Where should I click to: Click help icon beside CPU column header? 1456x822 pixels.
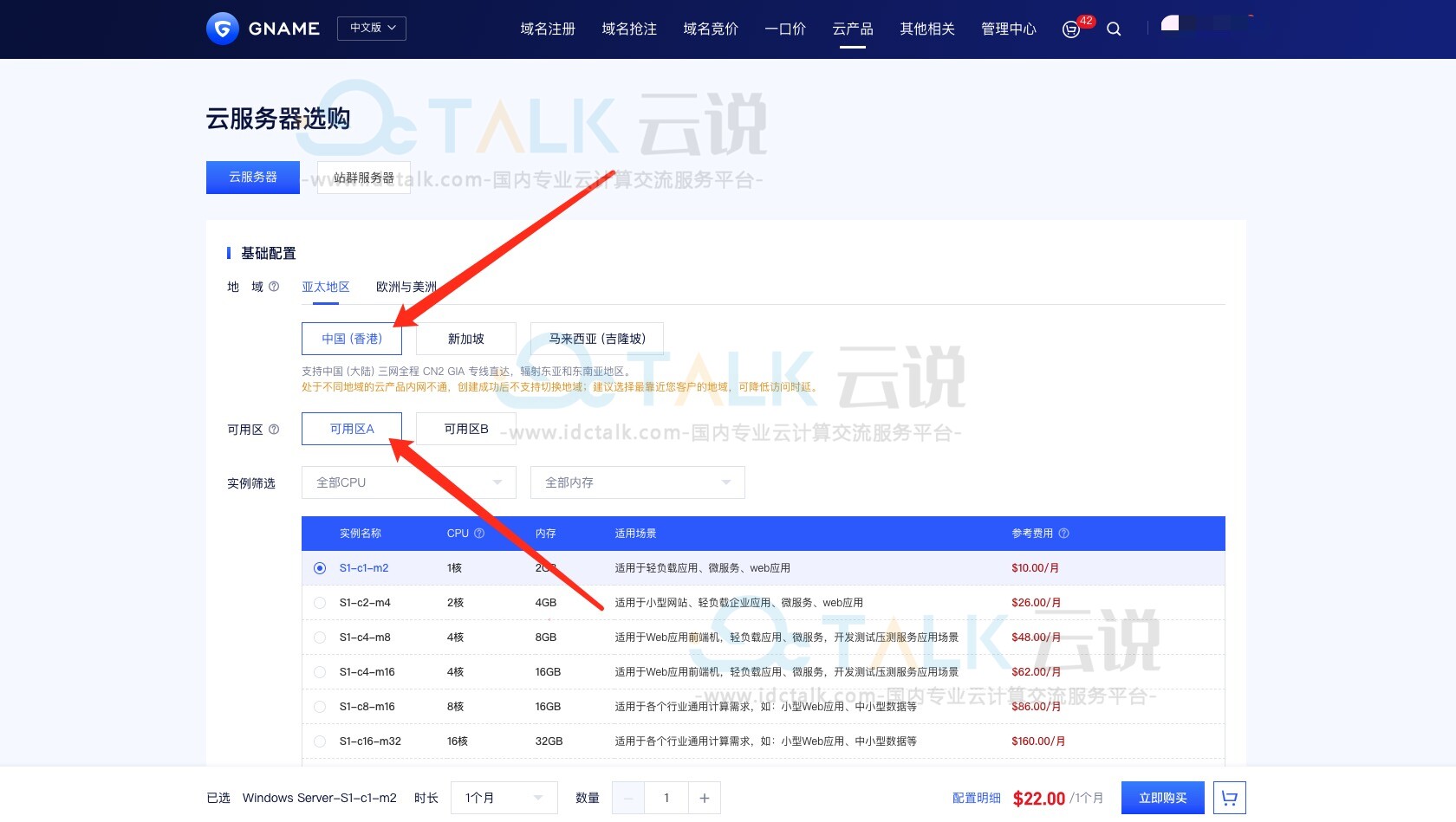(x=479, y=534)
